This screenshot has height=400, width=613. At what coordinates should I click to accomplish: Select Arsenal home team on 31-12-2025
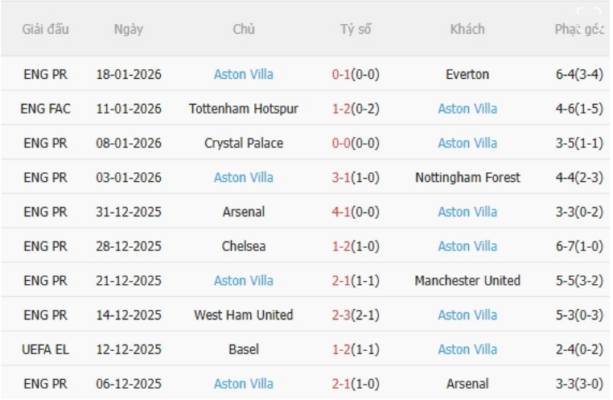point(243,212)
